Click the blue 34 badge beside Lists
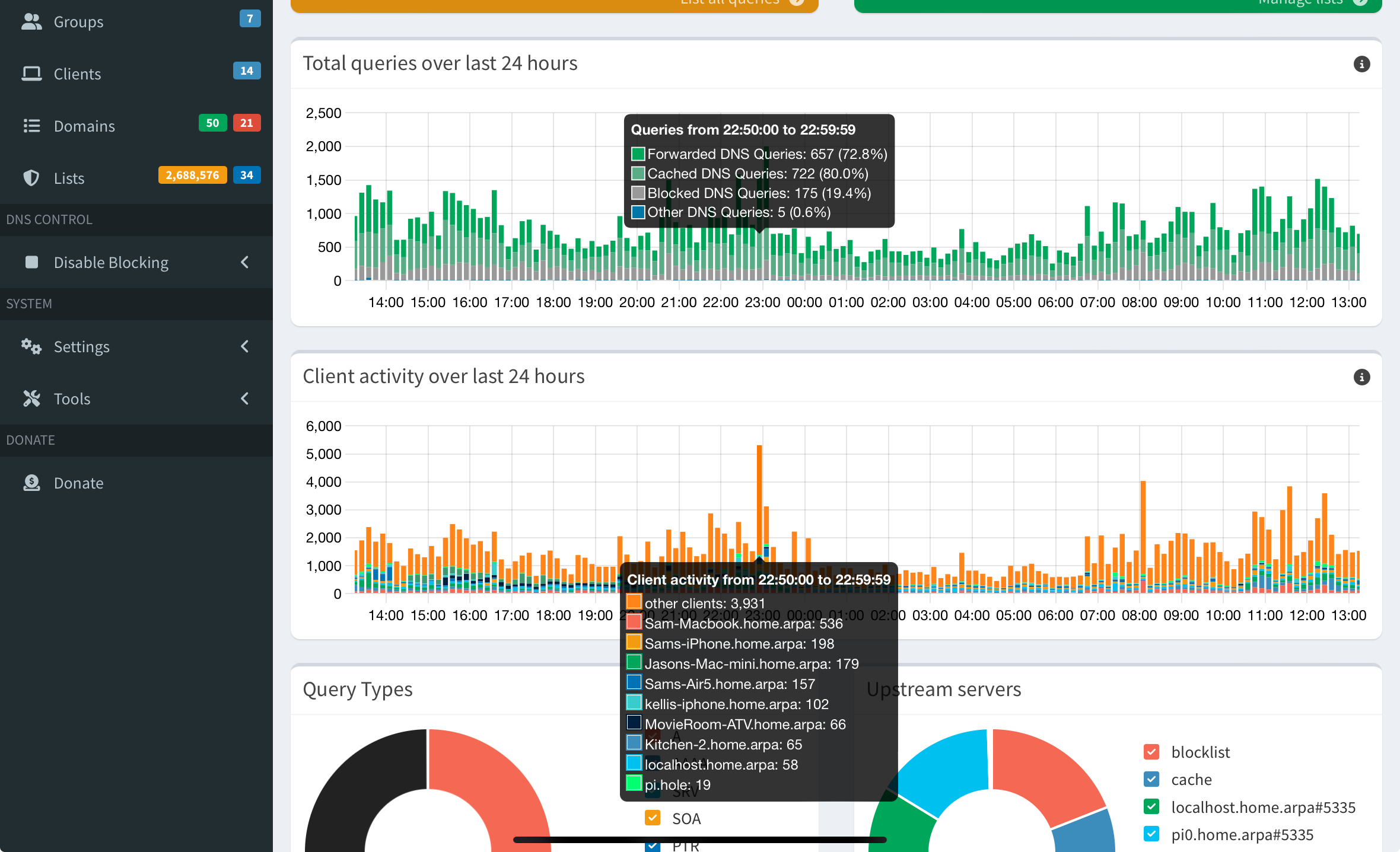 pyautogui.click(x=247, y=175)
